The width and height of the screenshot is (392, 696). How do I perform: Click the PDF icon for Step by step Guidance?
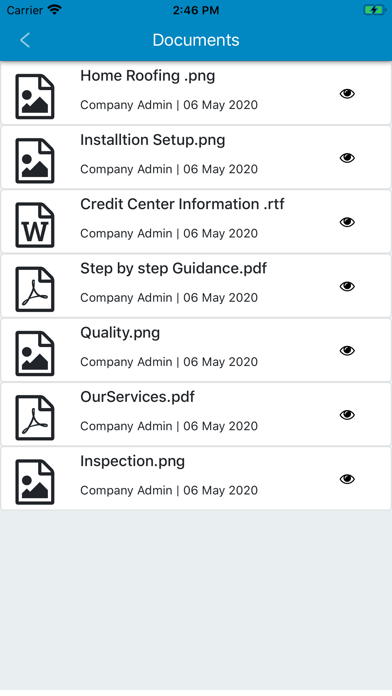[35, 289]
